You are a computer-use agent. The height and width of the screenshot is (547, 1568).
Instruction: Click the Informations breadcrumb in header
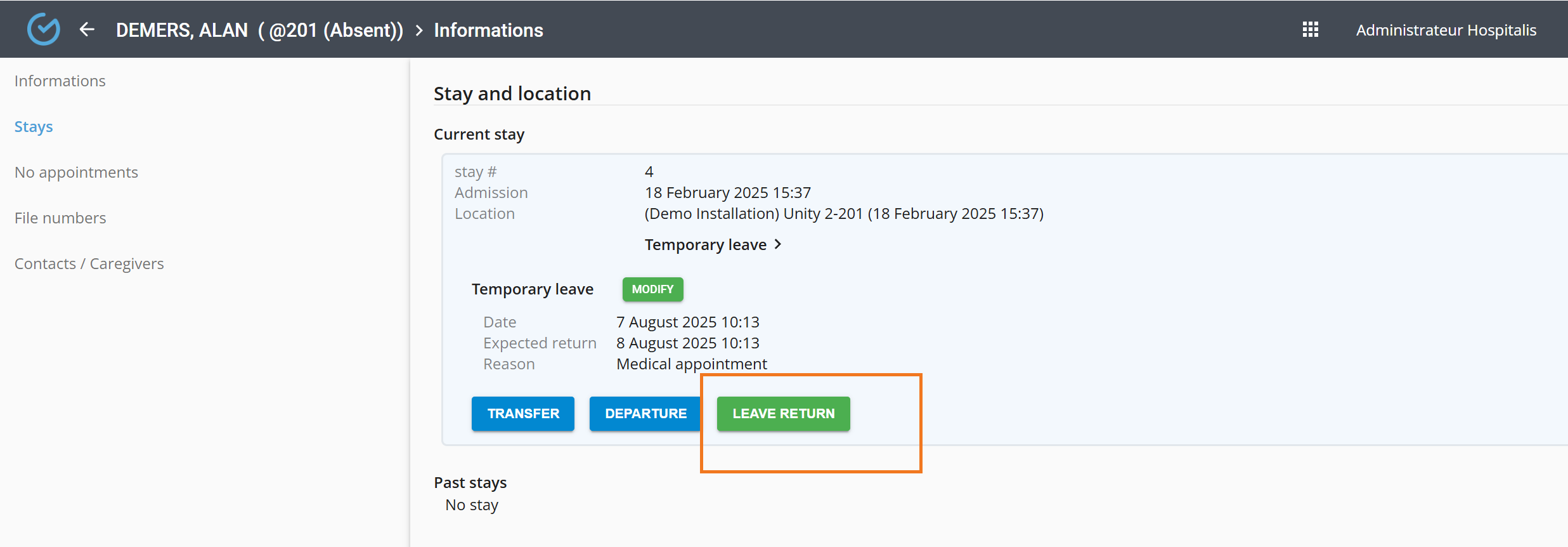coord(488,30)
